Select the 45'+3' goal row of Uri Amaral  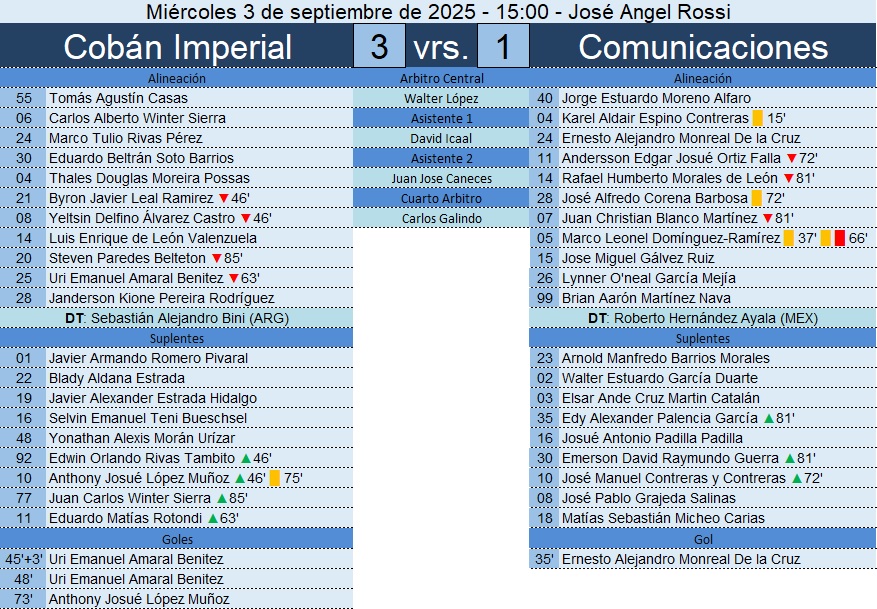tap(177, 559)
